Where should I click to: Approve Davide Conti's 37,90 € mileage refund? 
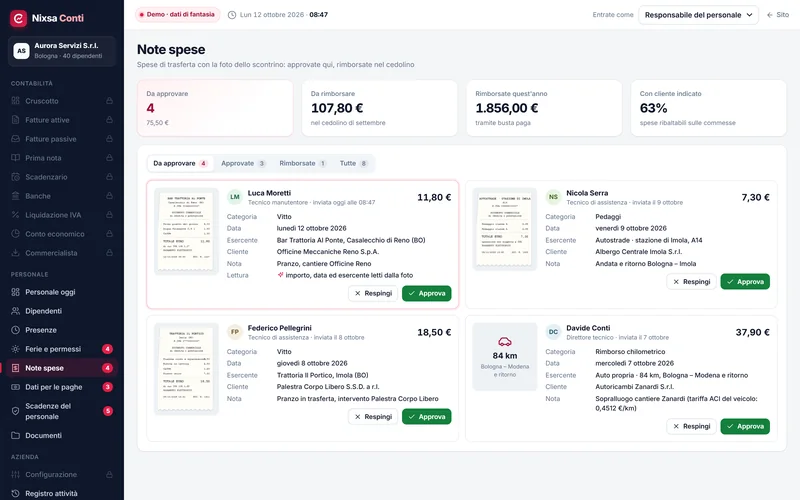(745, 427)
